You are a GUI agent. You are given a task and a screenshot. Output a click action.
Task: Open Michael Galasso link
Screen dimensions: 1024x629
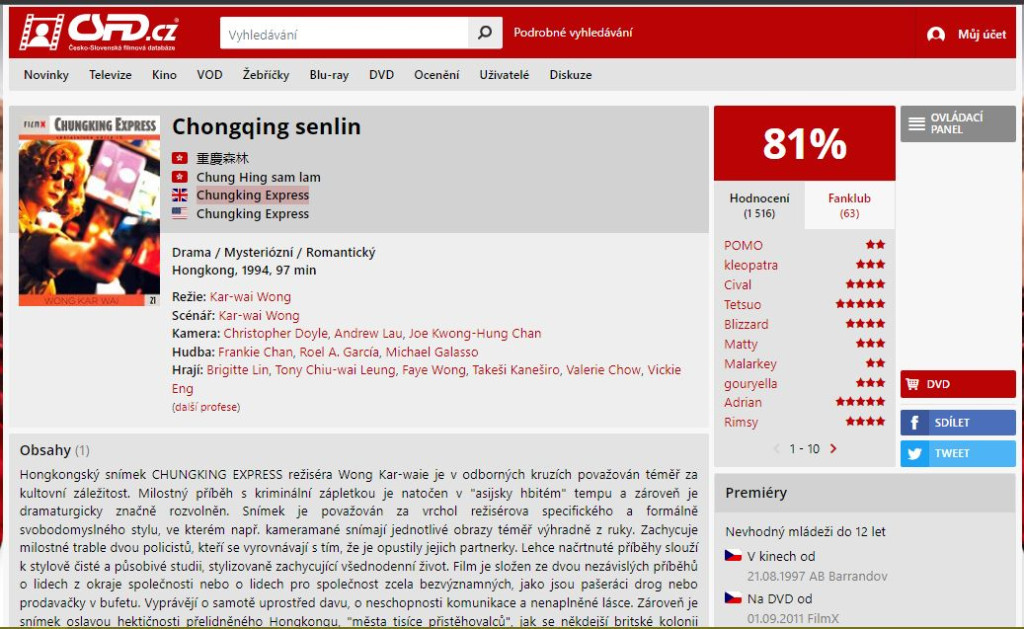point(432,352)
